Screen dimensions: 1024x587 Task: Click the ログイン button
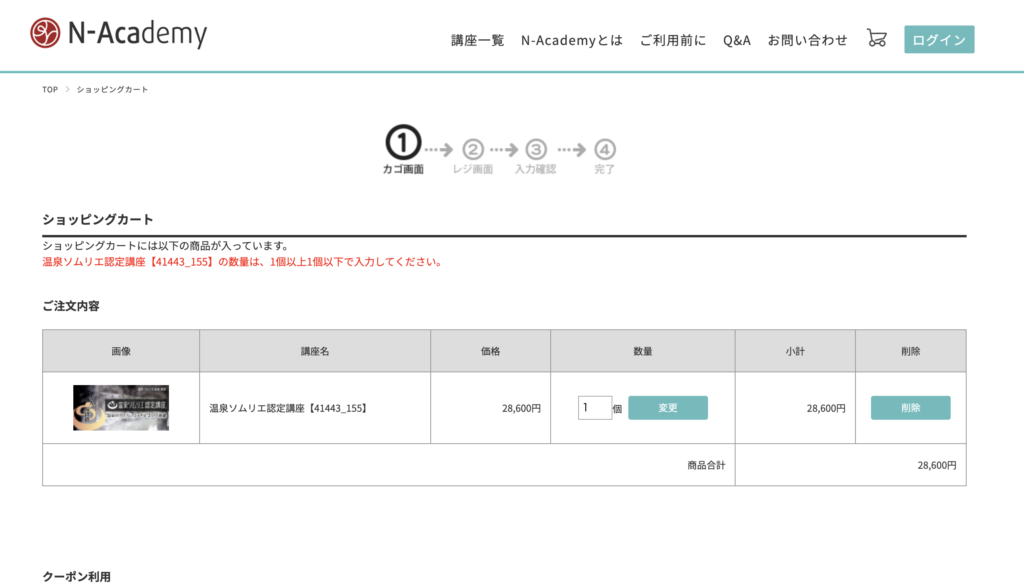tap(938, 39)
